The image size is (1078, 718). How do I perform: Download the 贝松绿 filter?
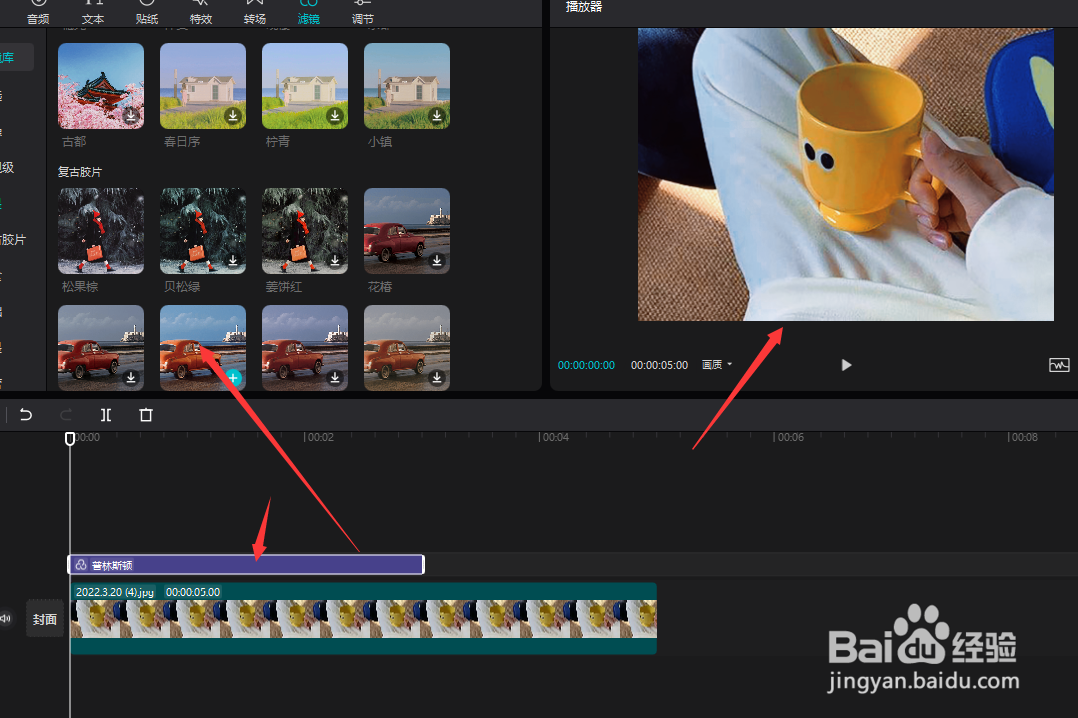pyautogui.click(x=233, y=261)
